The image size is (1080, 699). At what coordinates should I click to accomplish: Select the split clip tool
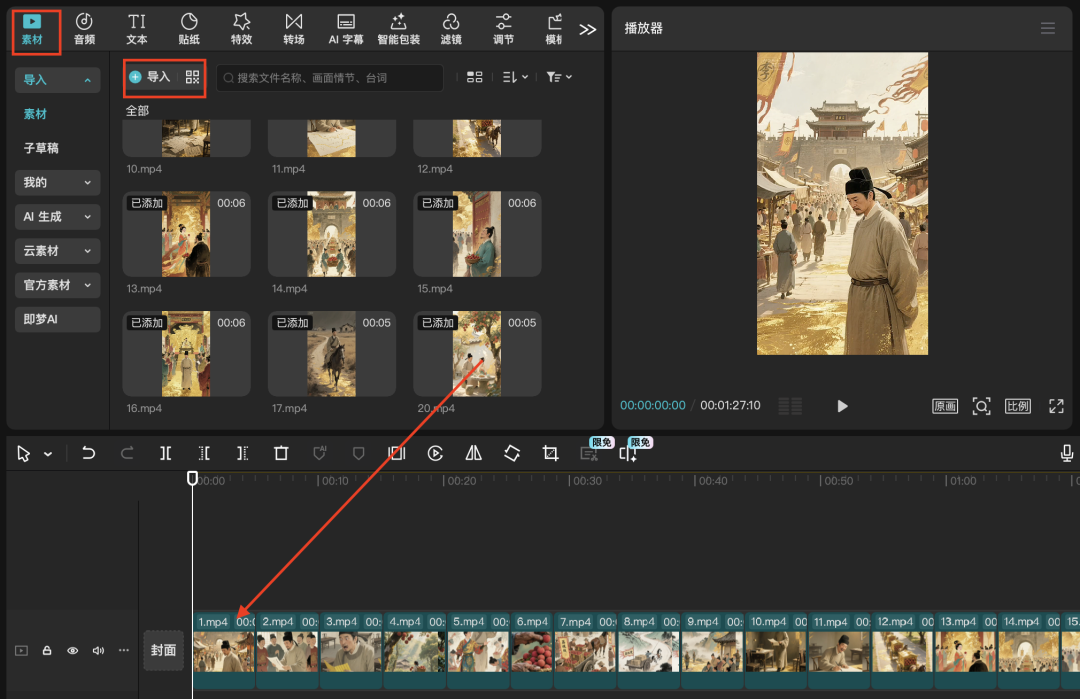coord(165,453)
